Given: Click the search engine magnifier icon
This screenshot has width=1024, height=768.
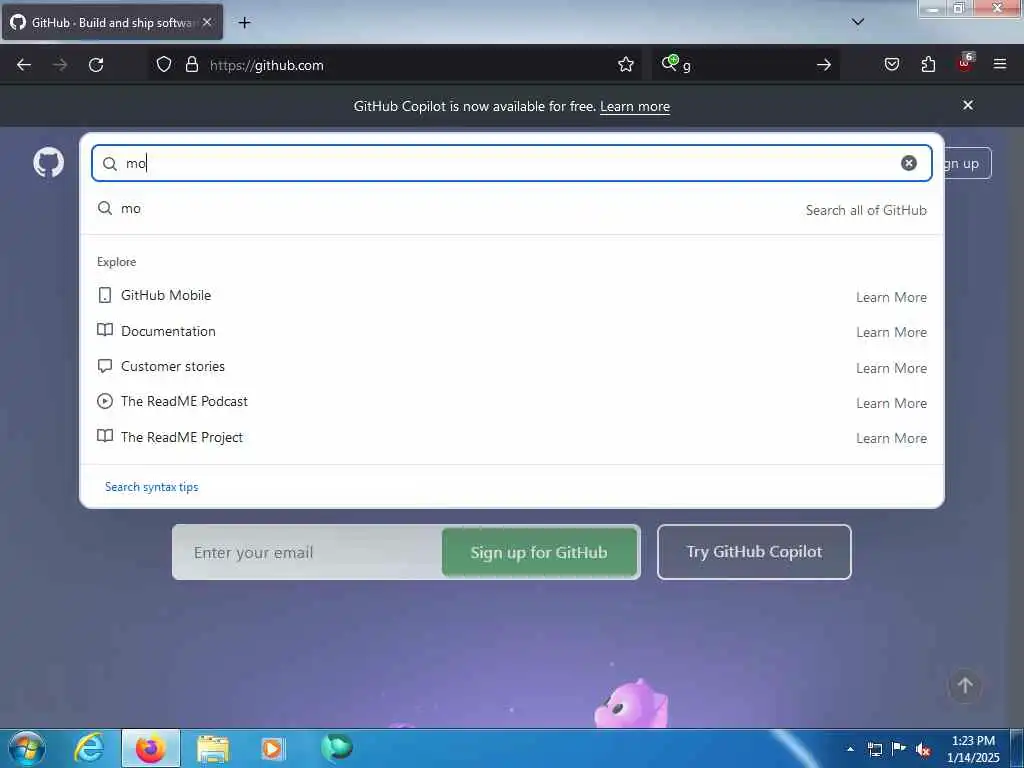Looking at the screenshot, I should pos(670,63).
